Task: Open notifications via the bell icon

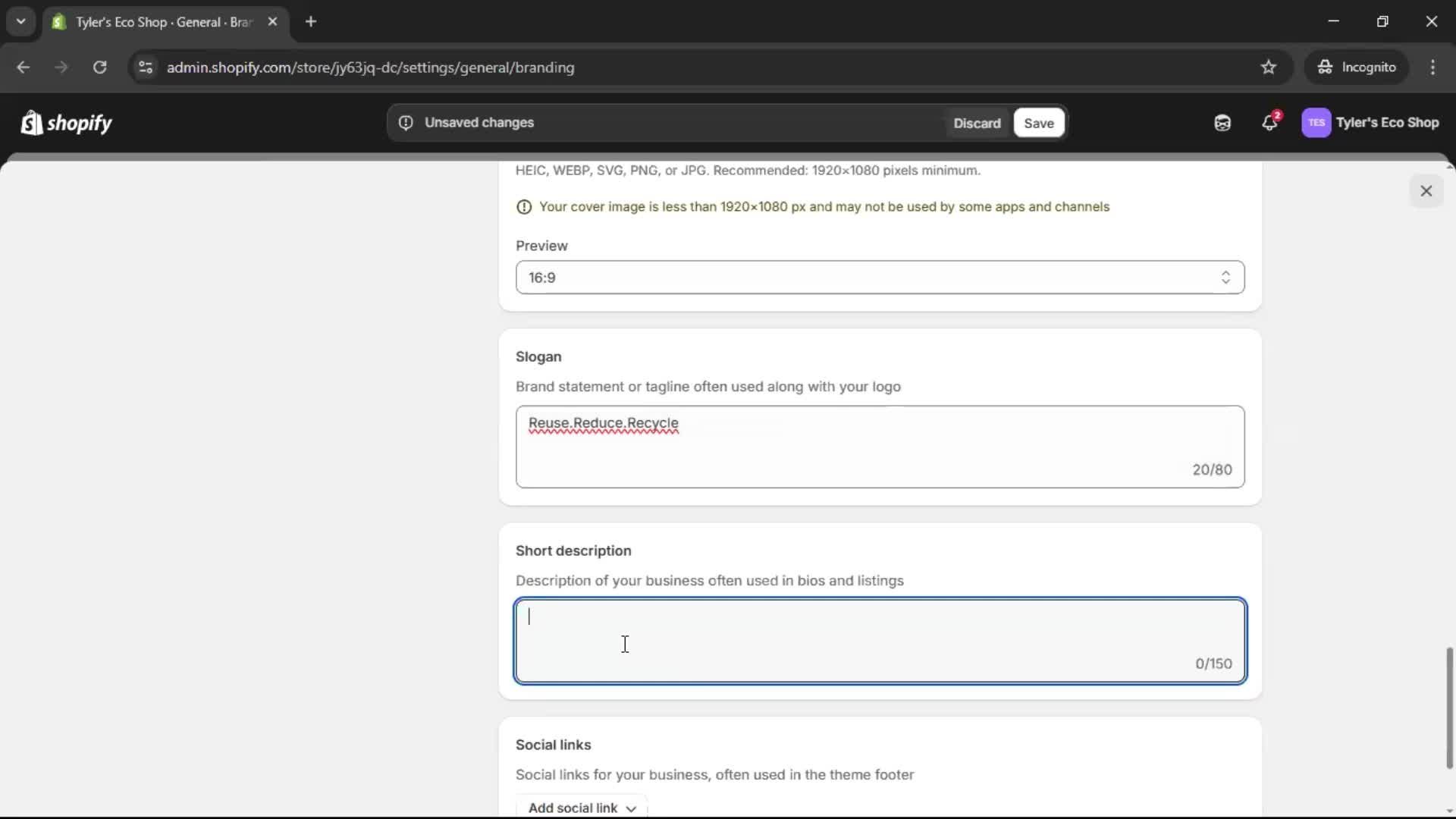Action: coord(1270,122)
